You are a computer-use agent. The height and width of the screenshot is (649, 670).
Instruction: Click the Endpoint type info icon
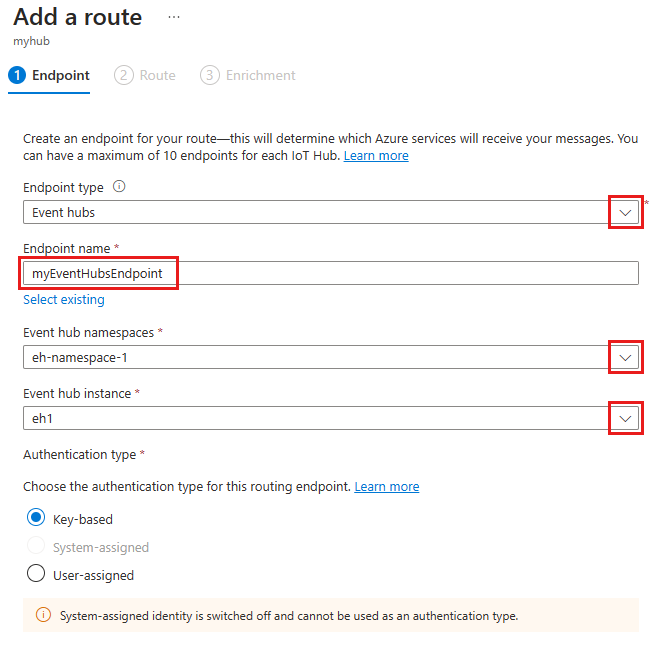[119, 187]
